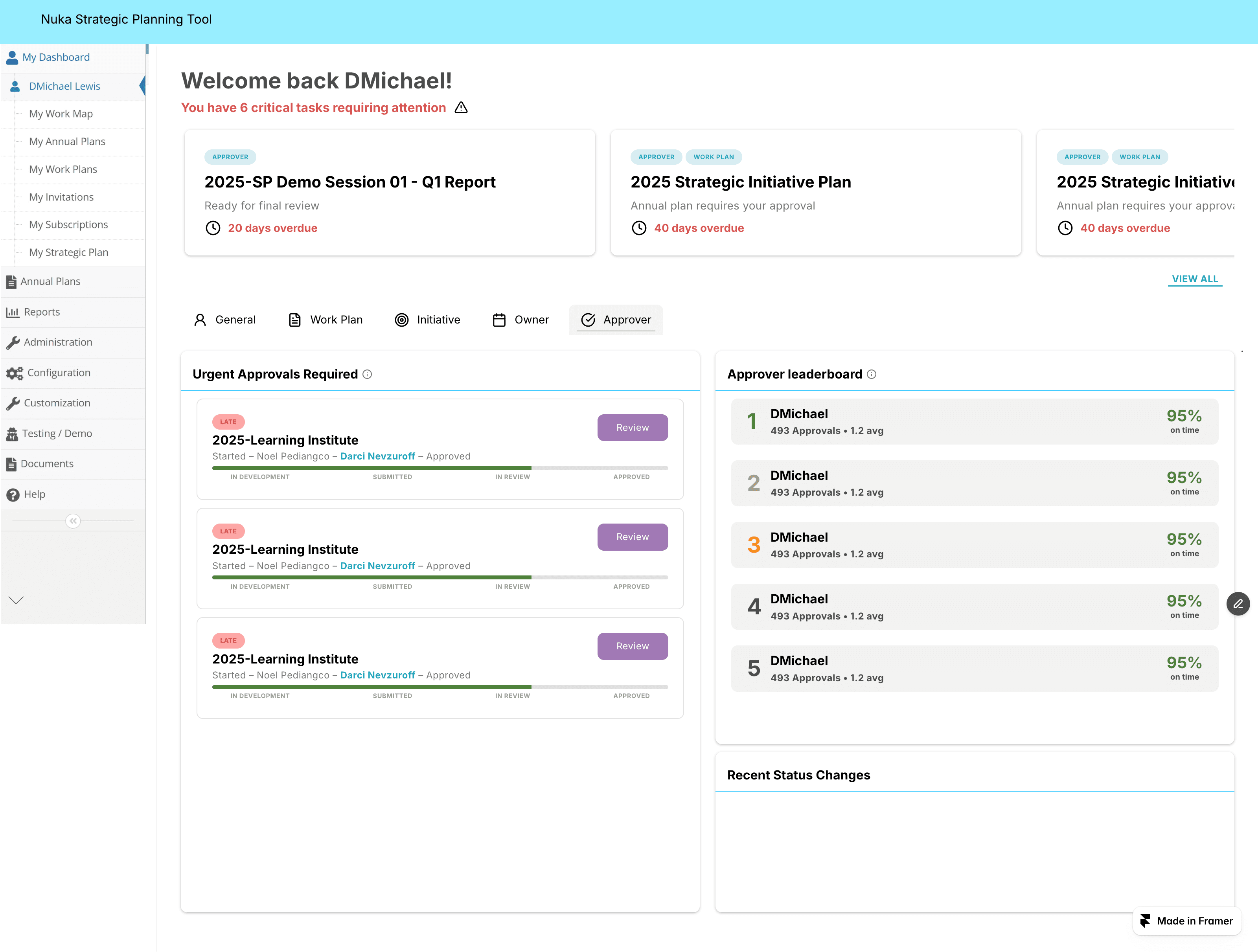Open Configuration via its gears icon
Screen dimensions: 1258x952
coord(14,373)
